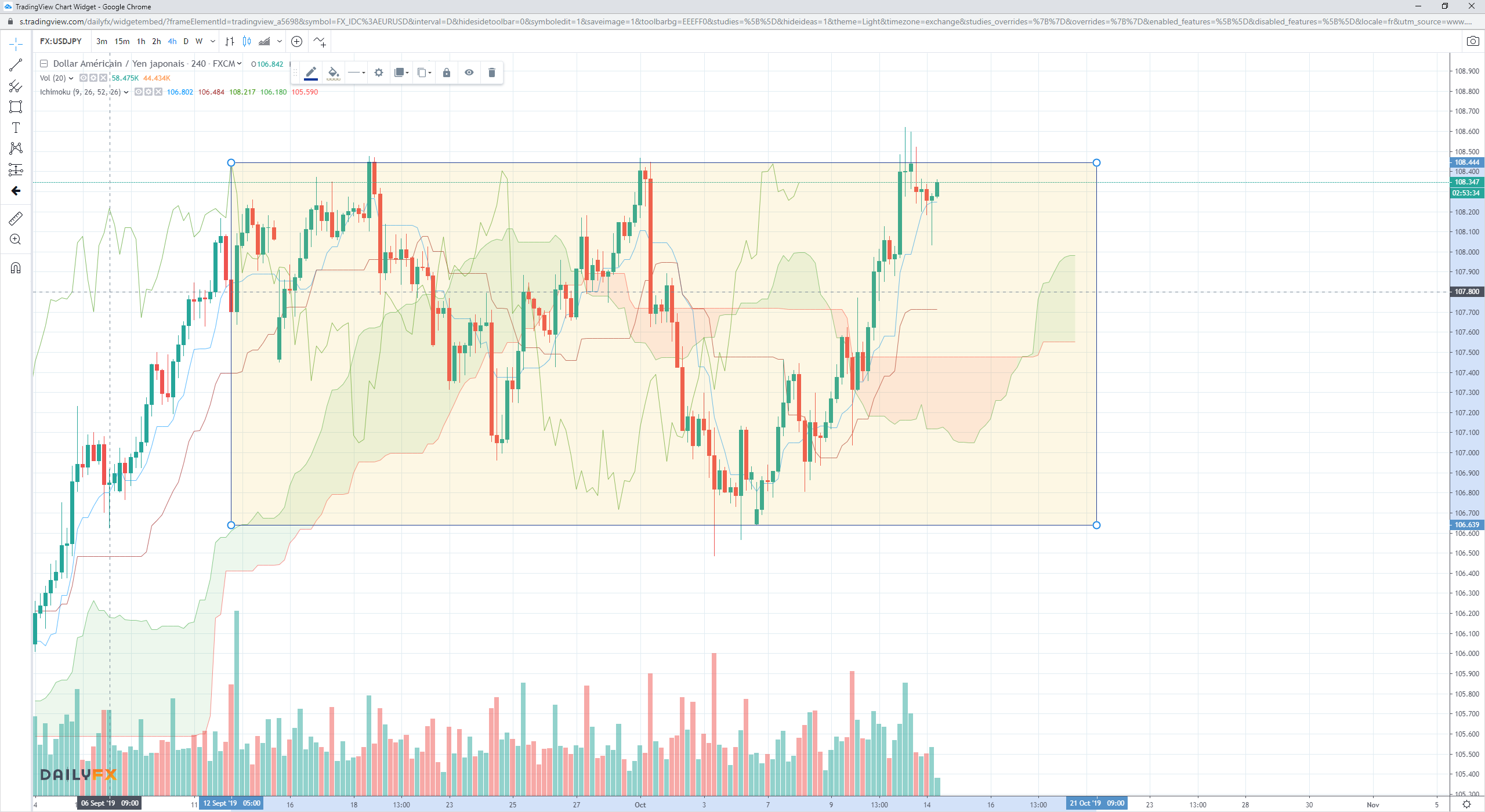Viewport: 1485px width, 812px height.
Task: Click the FX:USDJPY symbol field
Action: 61,41
